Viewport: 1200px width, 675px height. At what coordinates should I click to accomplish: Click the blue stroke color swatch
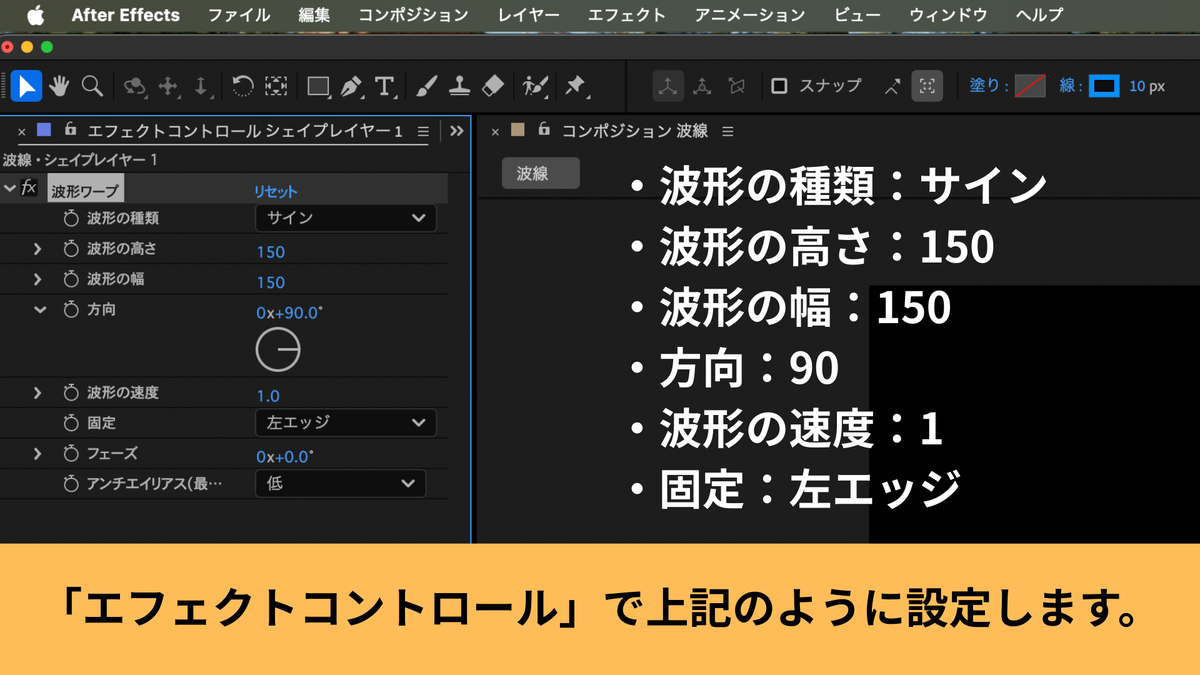point(1104,86)
